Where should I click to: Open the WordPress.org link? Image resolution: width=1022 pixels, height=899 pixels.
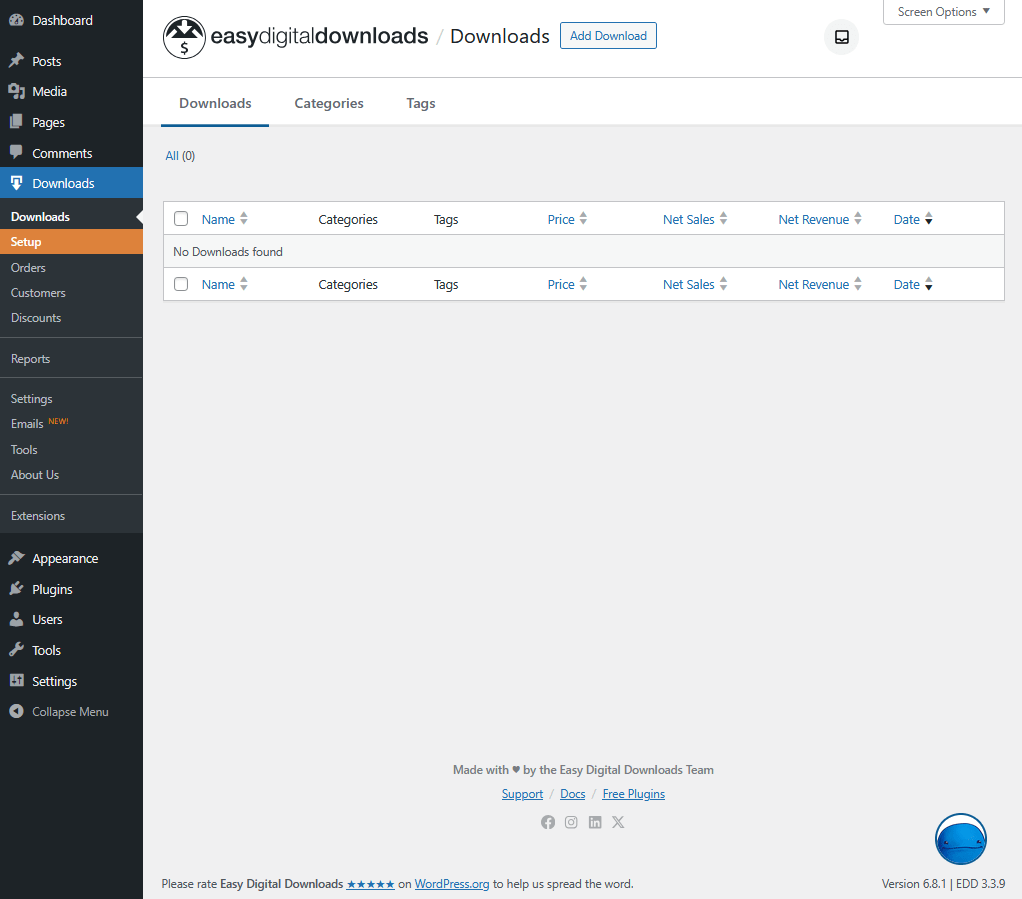point(452,884)
